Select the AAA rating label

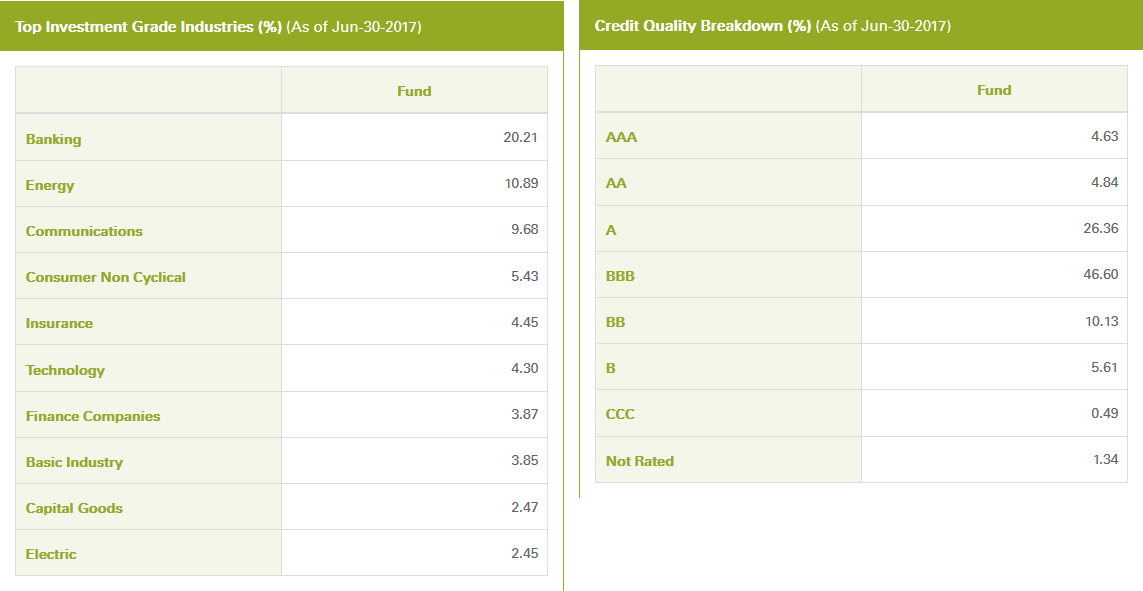621,137
